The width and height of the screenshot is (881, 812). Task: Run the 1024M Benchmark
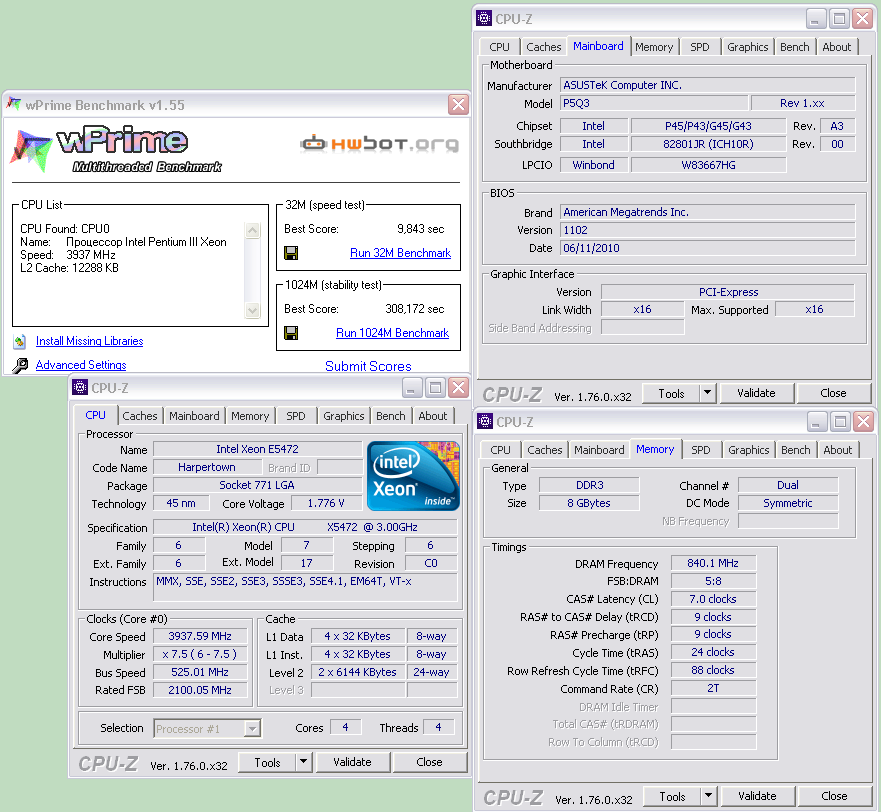pyautogui.click(x=392, y=333)
